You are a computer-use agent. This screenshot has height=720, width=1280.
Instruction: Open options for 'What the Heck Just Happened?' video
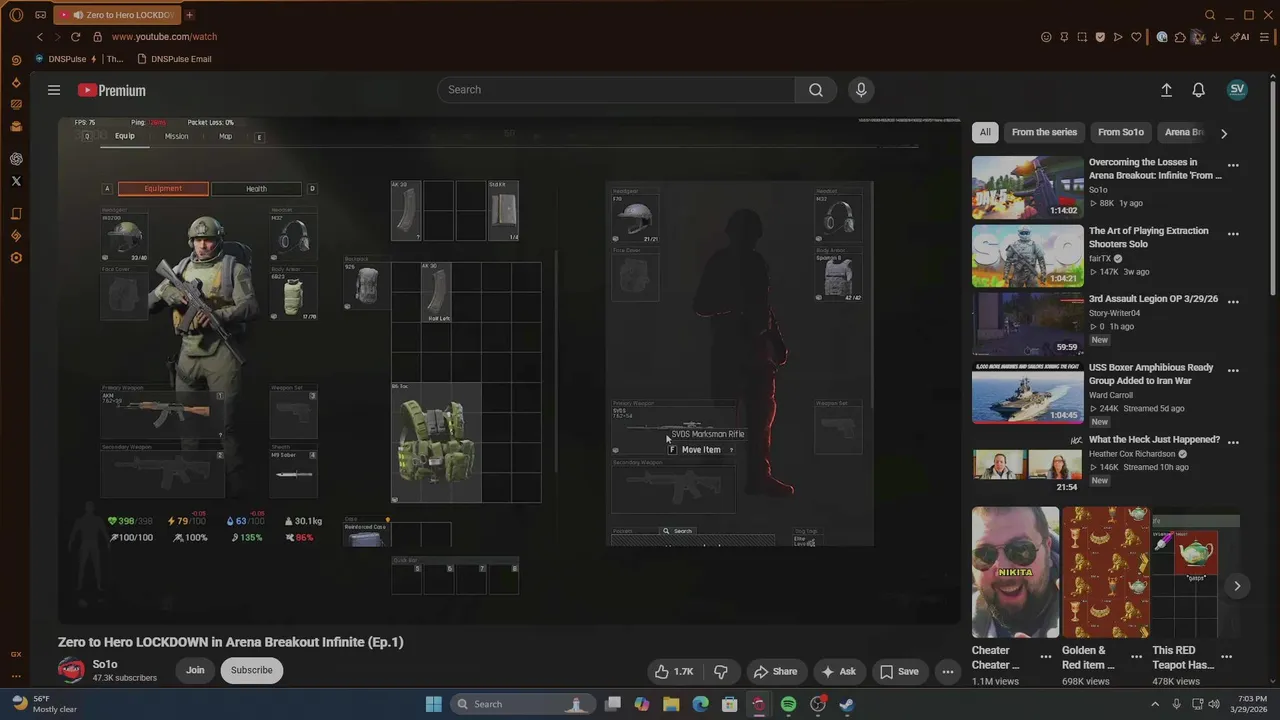(x=1233, y=443)
